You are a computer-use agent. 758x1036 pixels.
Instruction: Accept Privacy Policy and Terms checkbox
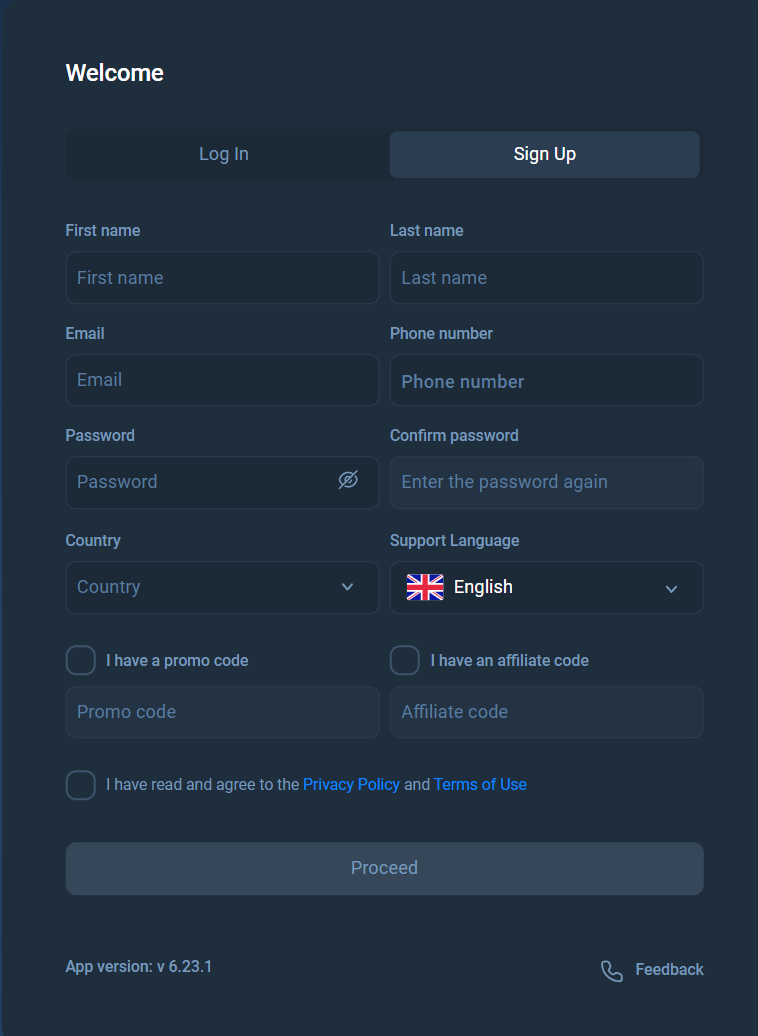click(81, 785)
